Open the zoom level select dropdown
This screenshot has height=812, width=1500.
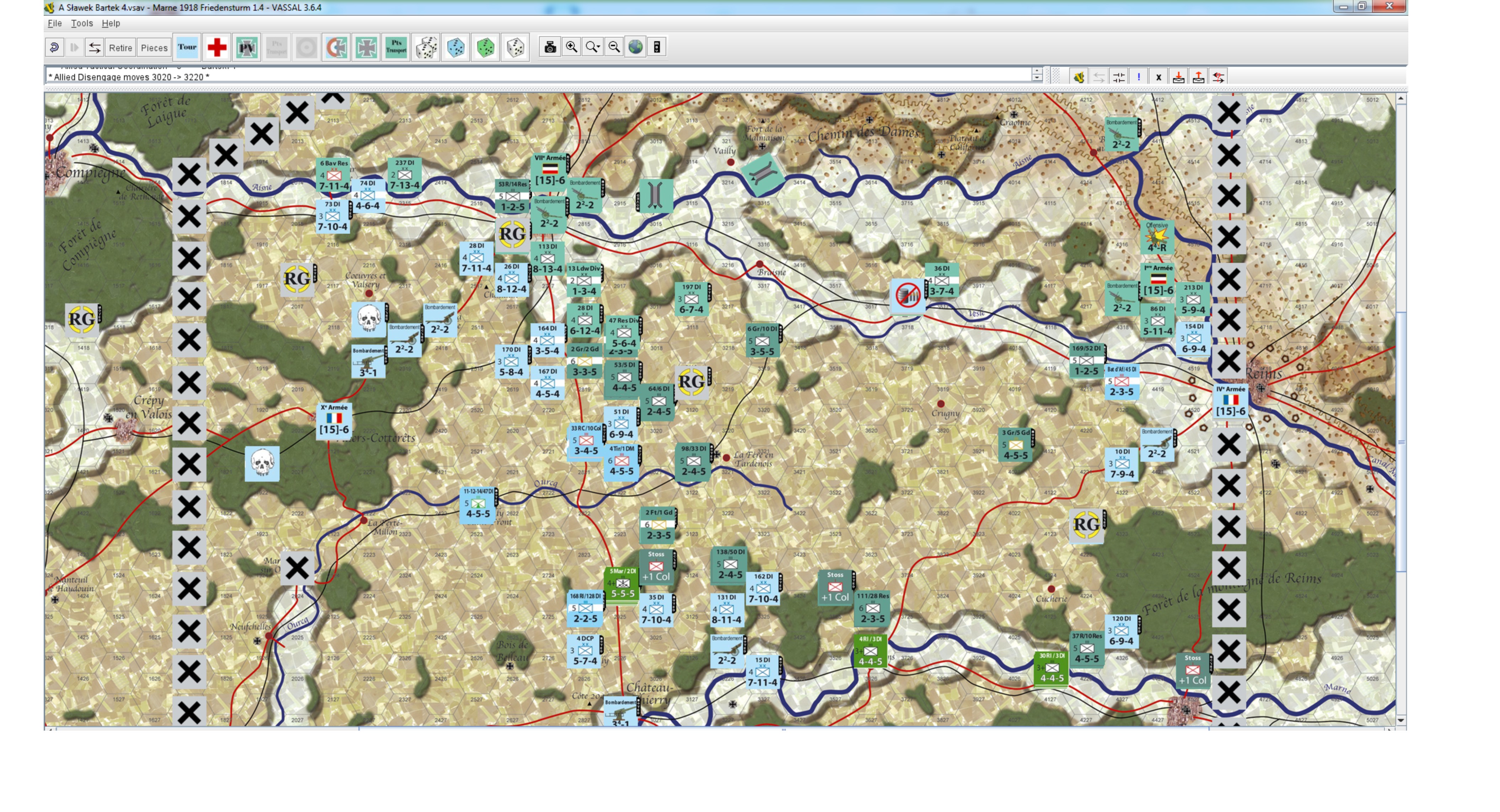click(x=593, y=47)
